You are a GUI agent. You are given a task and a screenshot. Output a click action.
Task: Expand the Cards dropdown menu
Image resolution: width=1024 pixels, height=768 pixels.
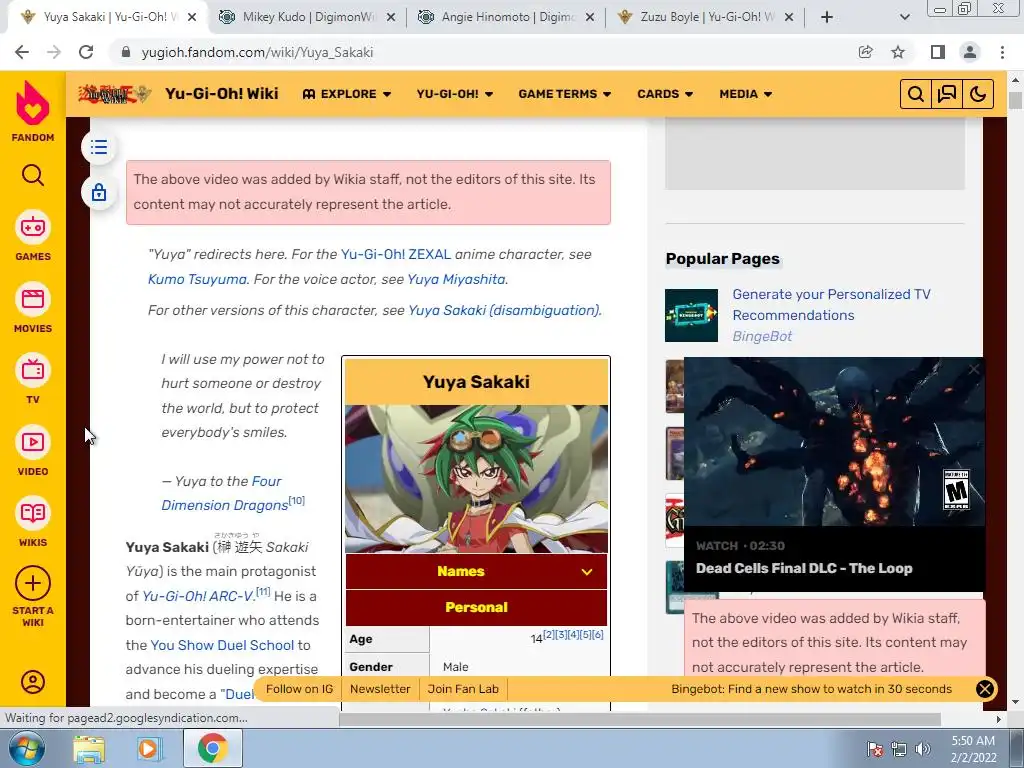point(665,94)
